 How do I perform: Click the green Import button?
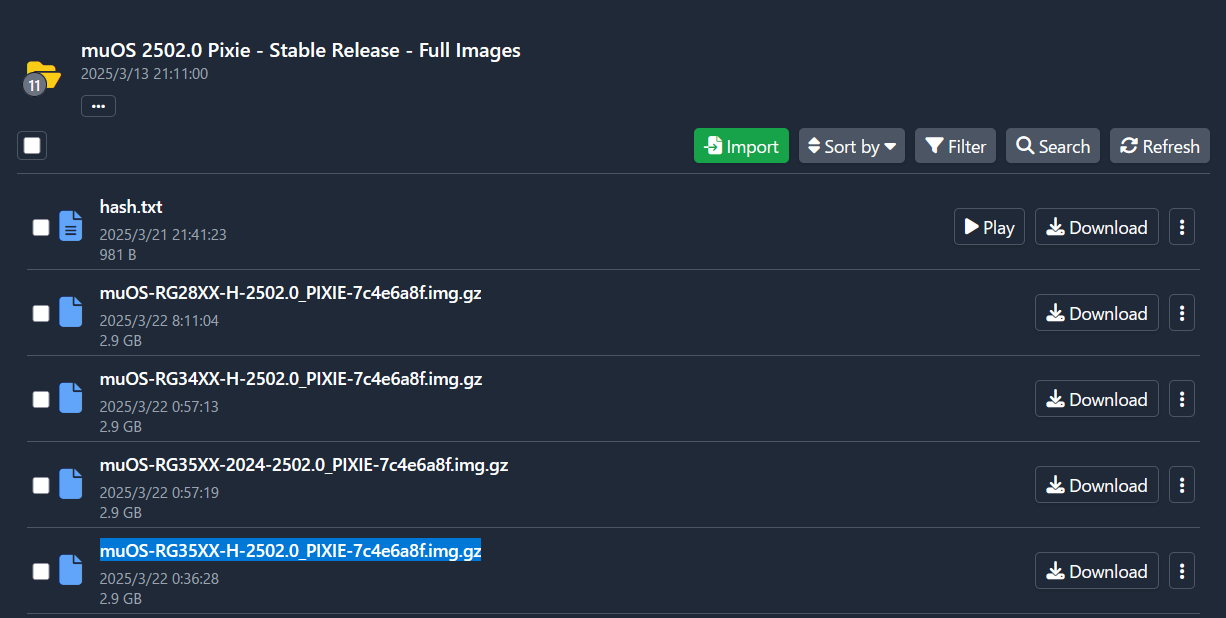tap(741, 146)
